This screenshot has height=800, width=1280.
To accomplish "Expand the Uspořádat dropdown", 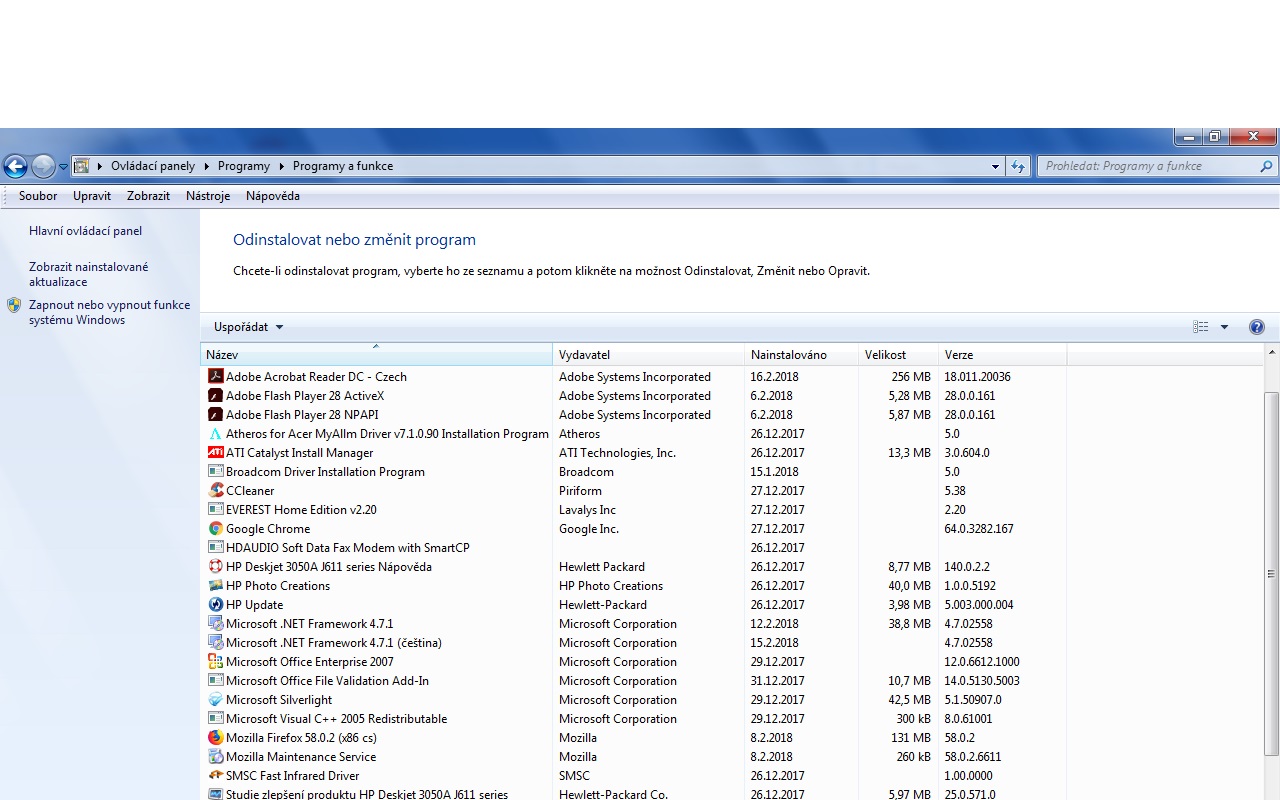I will tap(248, 327).
